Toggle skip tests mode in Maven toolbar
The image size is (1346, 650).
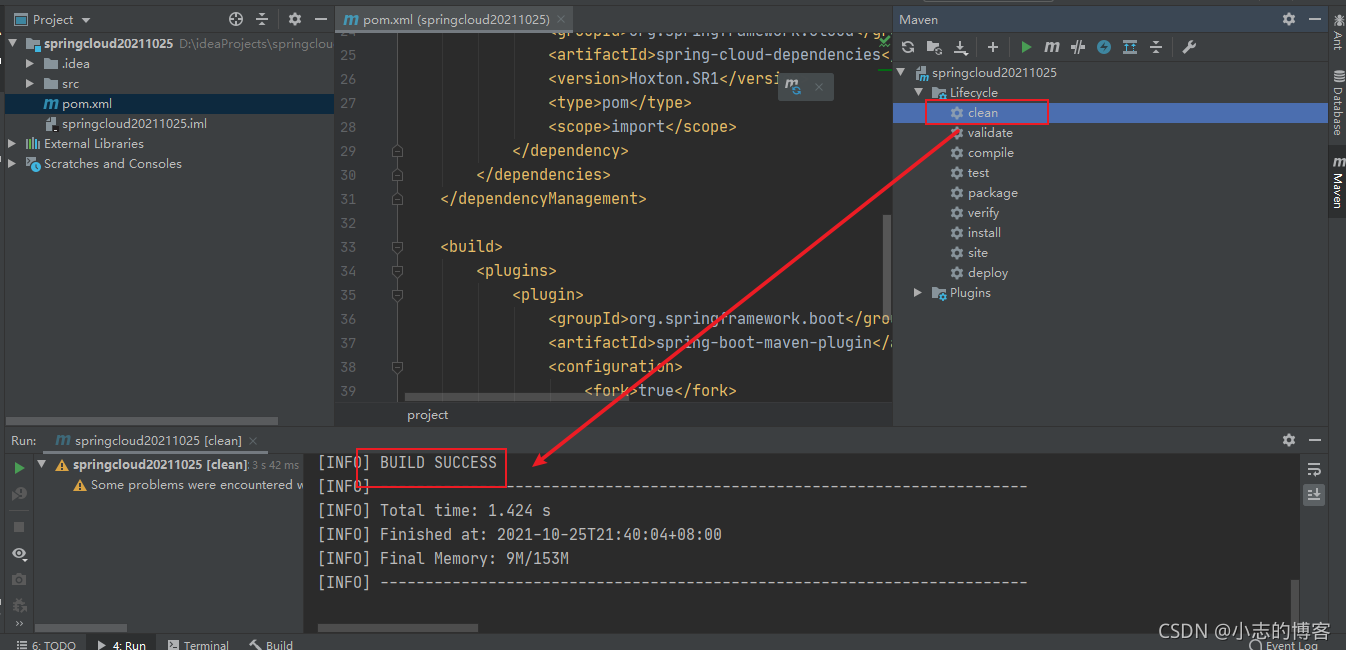[x=1078, y=47]
